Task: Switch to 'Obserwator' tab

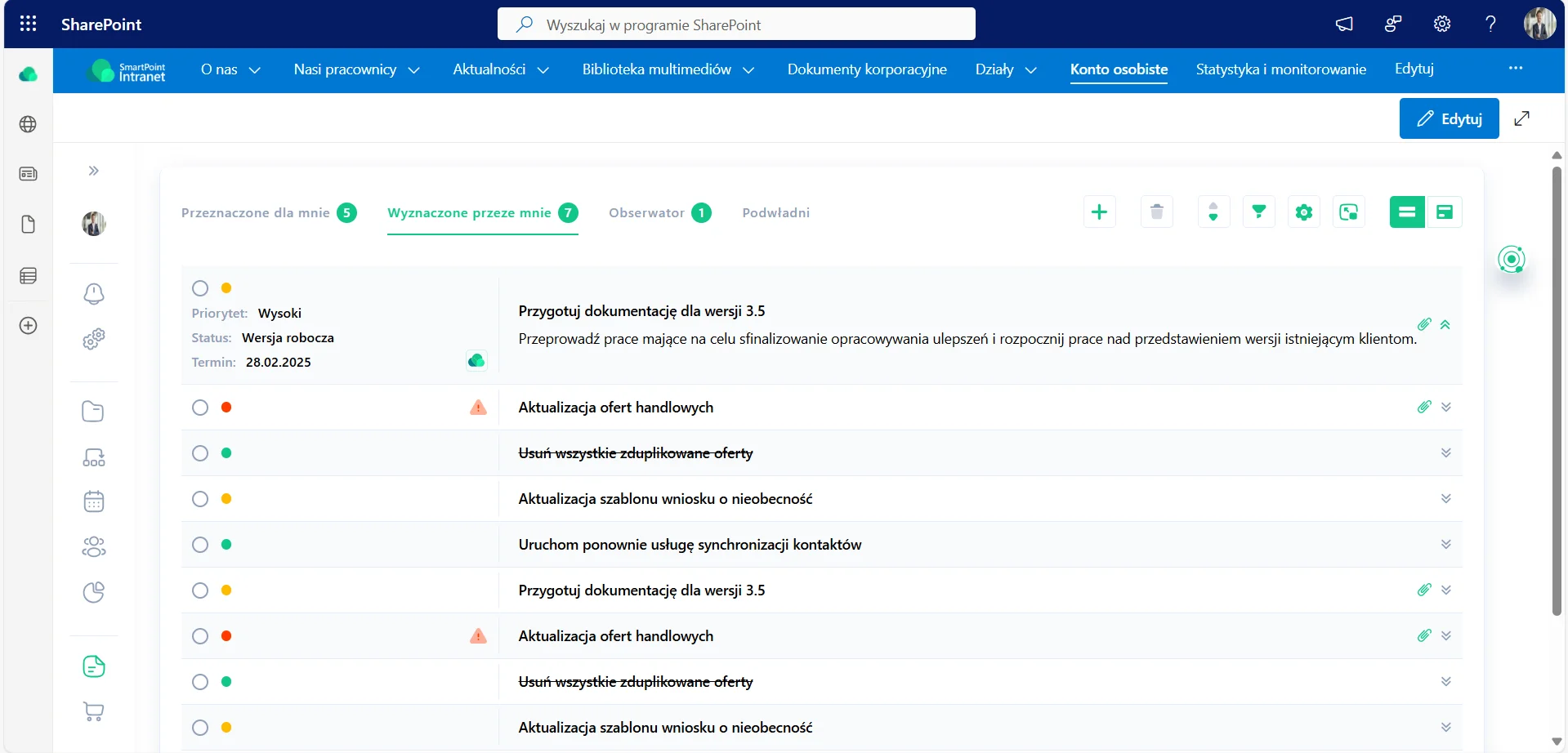Action: pos(660,213)
